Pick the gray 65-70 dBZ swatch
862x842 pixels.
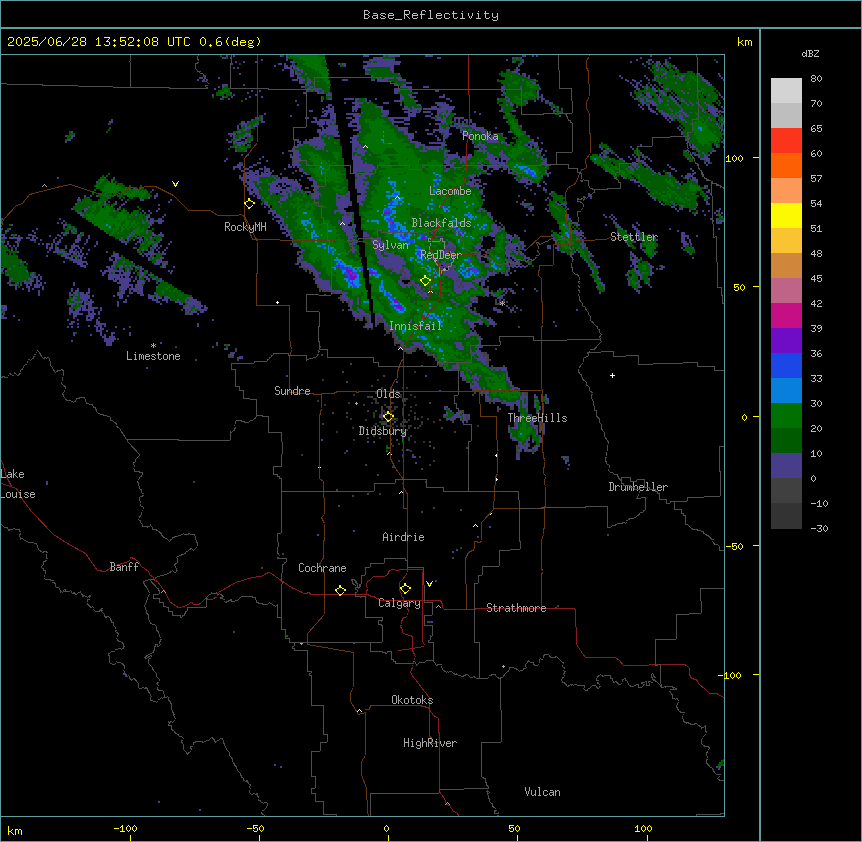tap(786, 115)
